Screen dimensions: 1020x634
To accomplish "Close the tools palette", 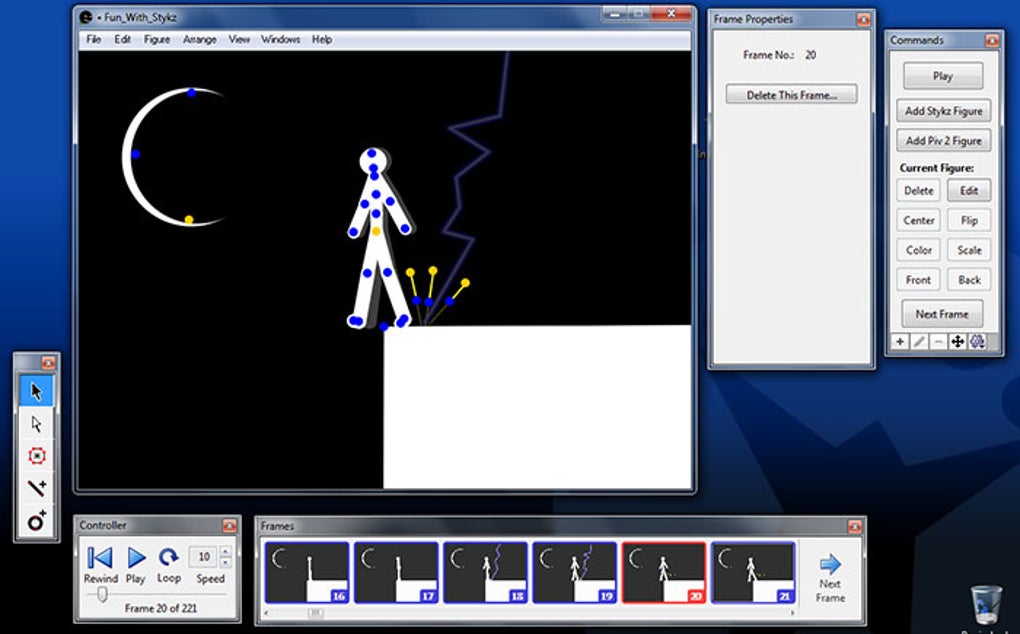I will click(48, 363).
